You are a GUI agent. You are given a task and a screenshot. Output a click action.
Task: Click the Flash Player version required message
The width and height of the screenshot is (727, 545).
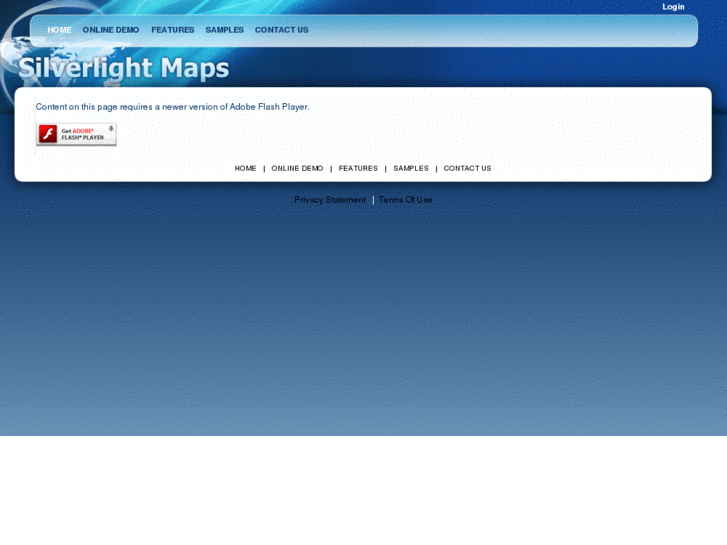pos(172,107)
